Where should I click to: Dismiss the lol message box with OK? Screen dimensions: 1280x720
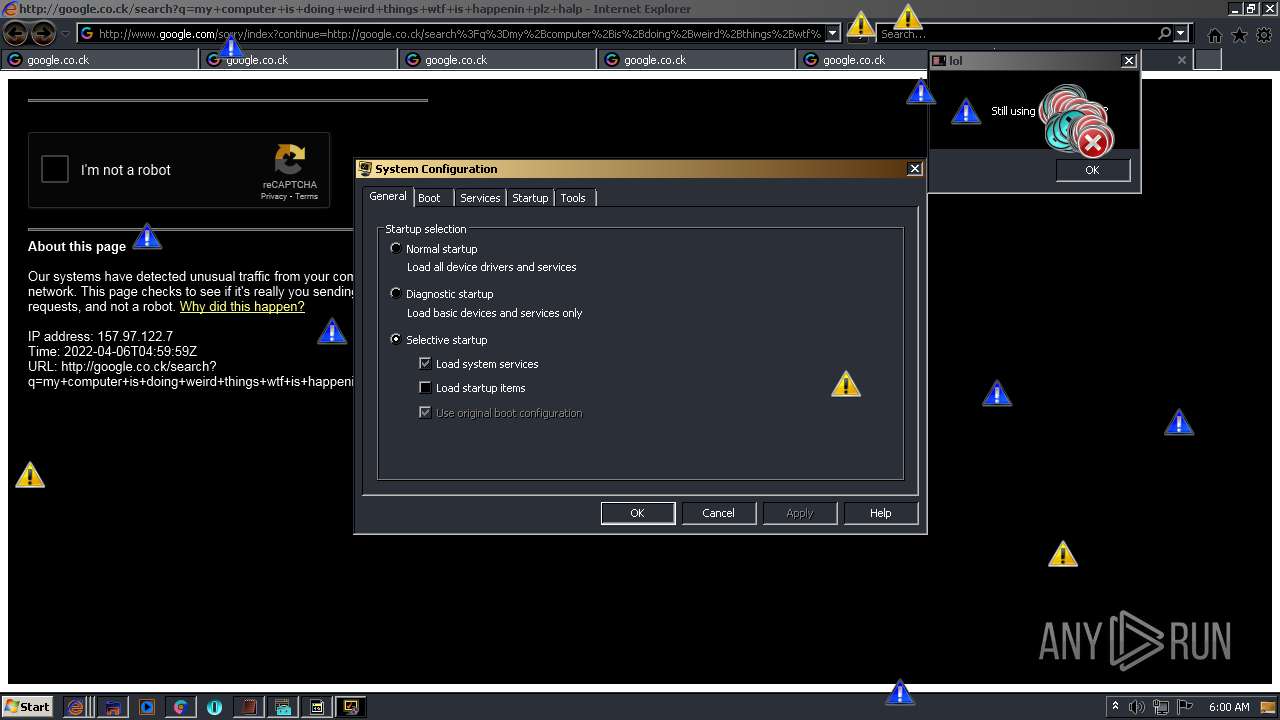click(x=1092, y=170)
